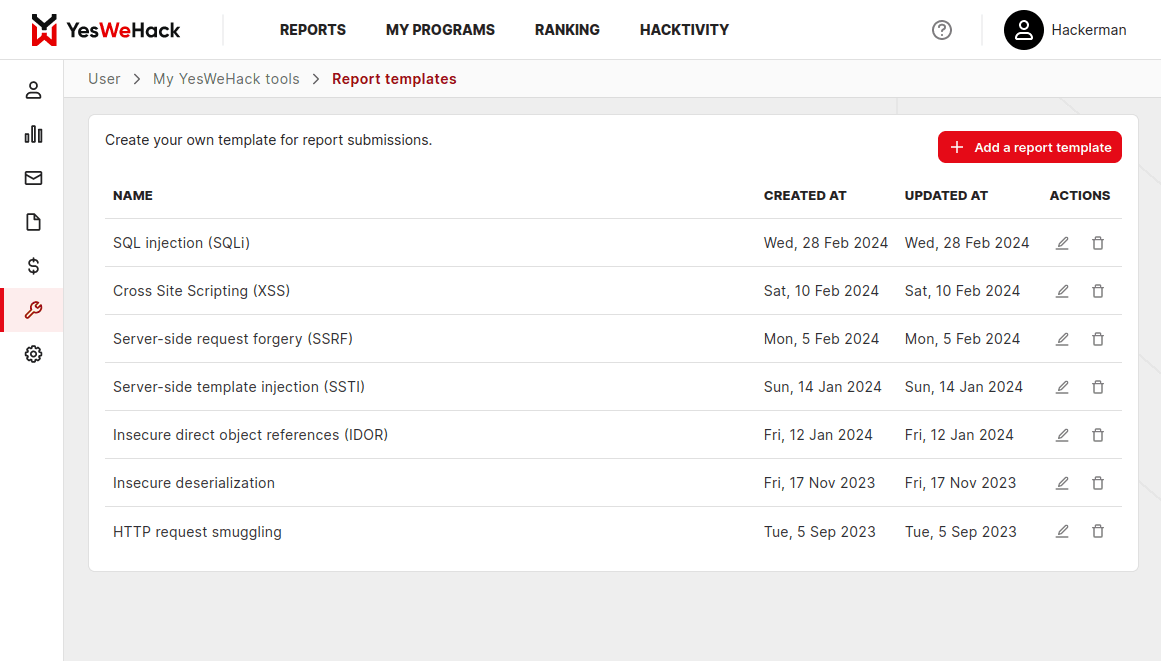Screen dimensions: 1161x661
Task: Edit the Server-side request forgery template
Action: (1062, 339)
